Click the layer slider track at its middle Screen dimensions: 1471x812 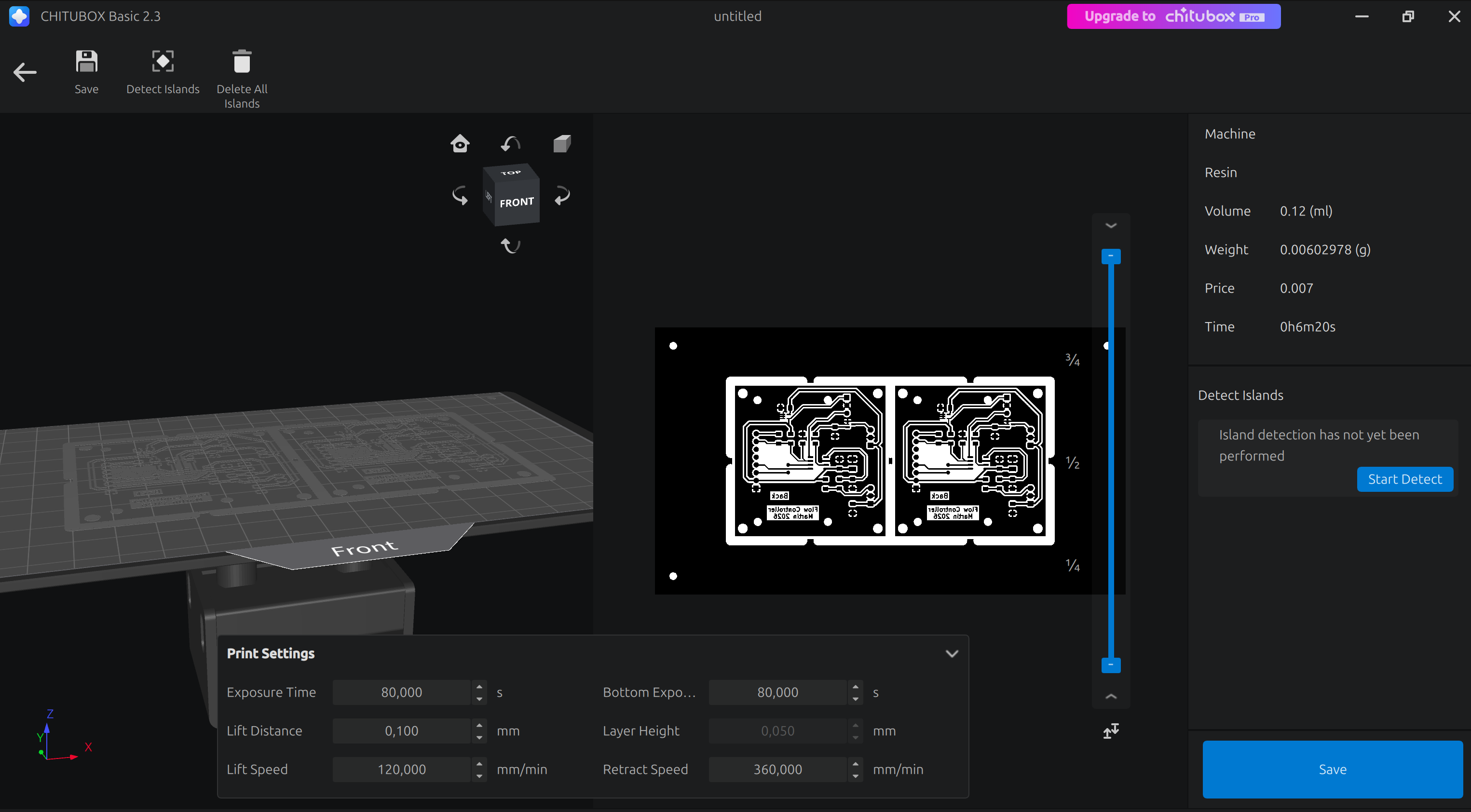1111,461
